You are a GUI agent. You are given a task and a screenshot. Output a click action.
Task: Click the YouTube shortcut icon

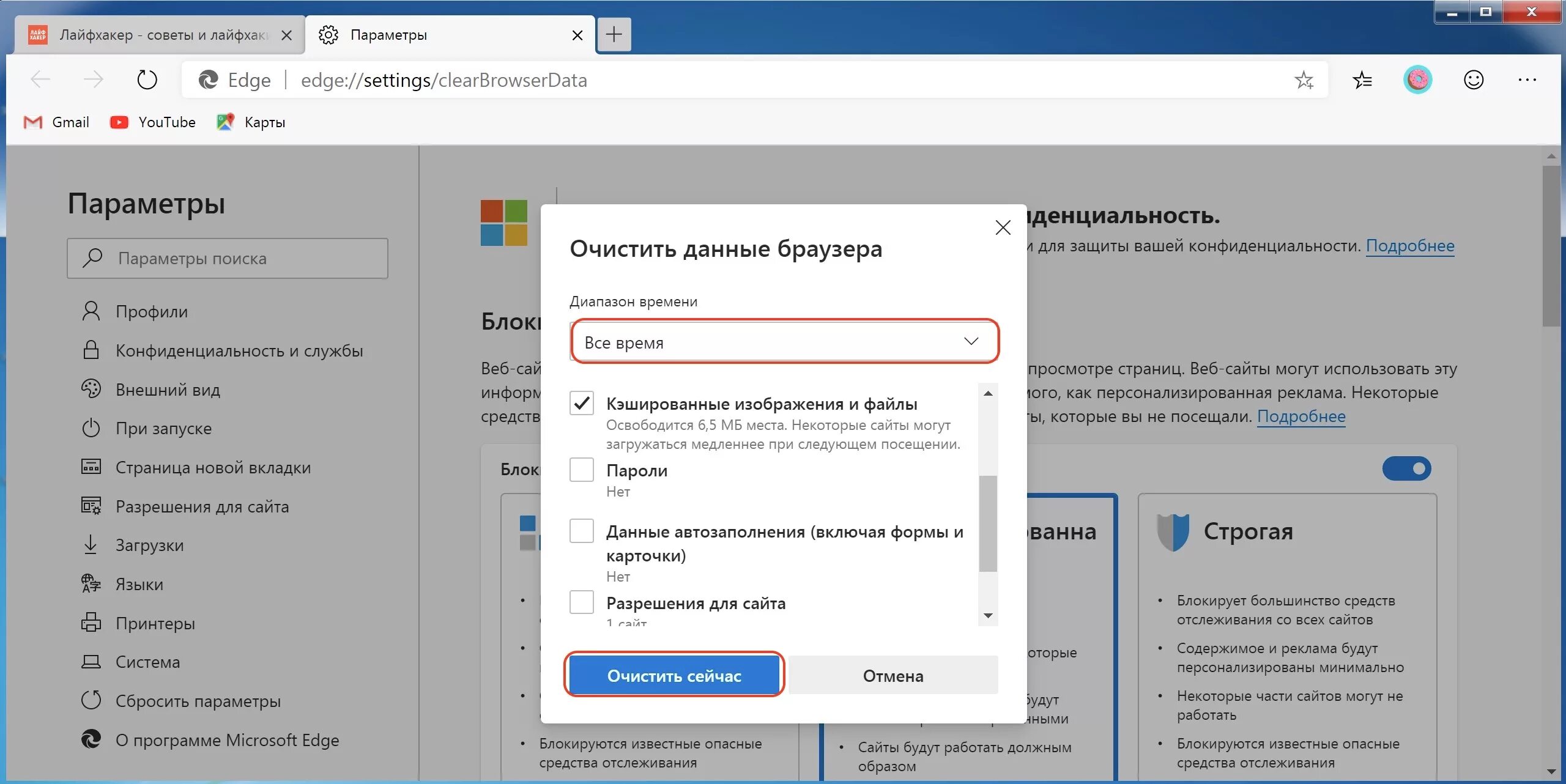click(119, 122)
